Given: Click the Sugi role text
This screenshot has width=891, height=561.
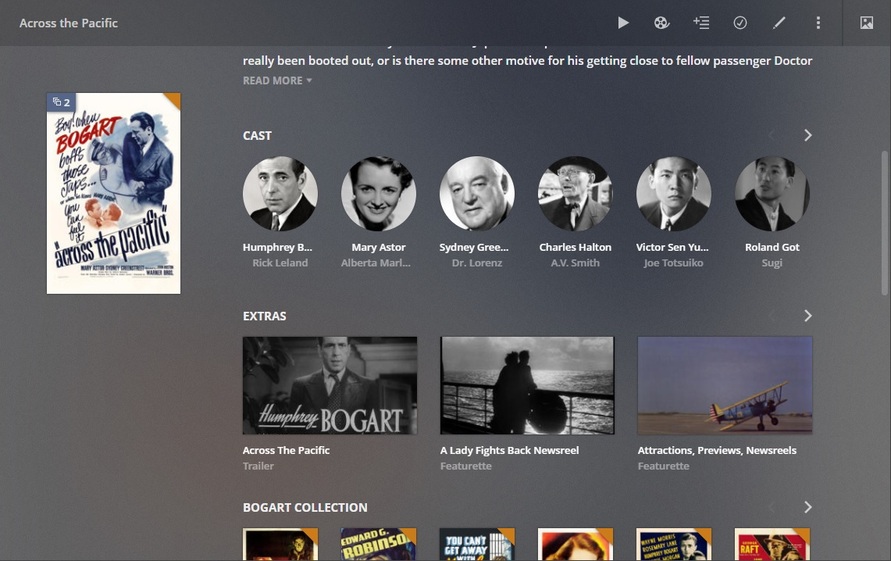Looking at the screenshot, I should [772, 263].
